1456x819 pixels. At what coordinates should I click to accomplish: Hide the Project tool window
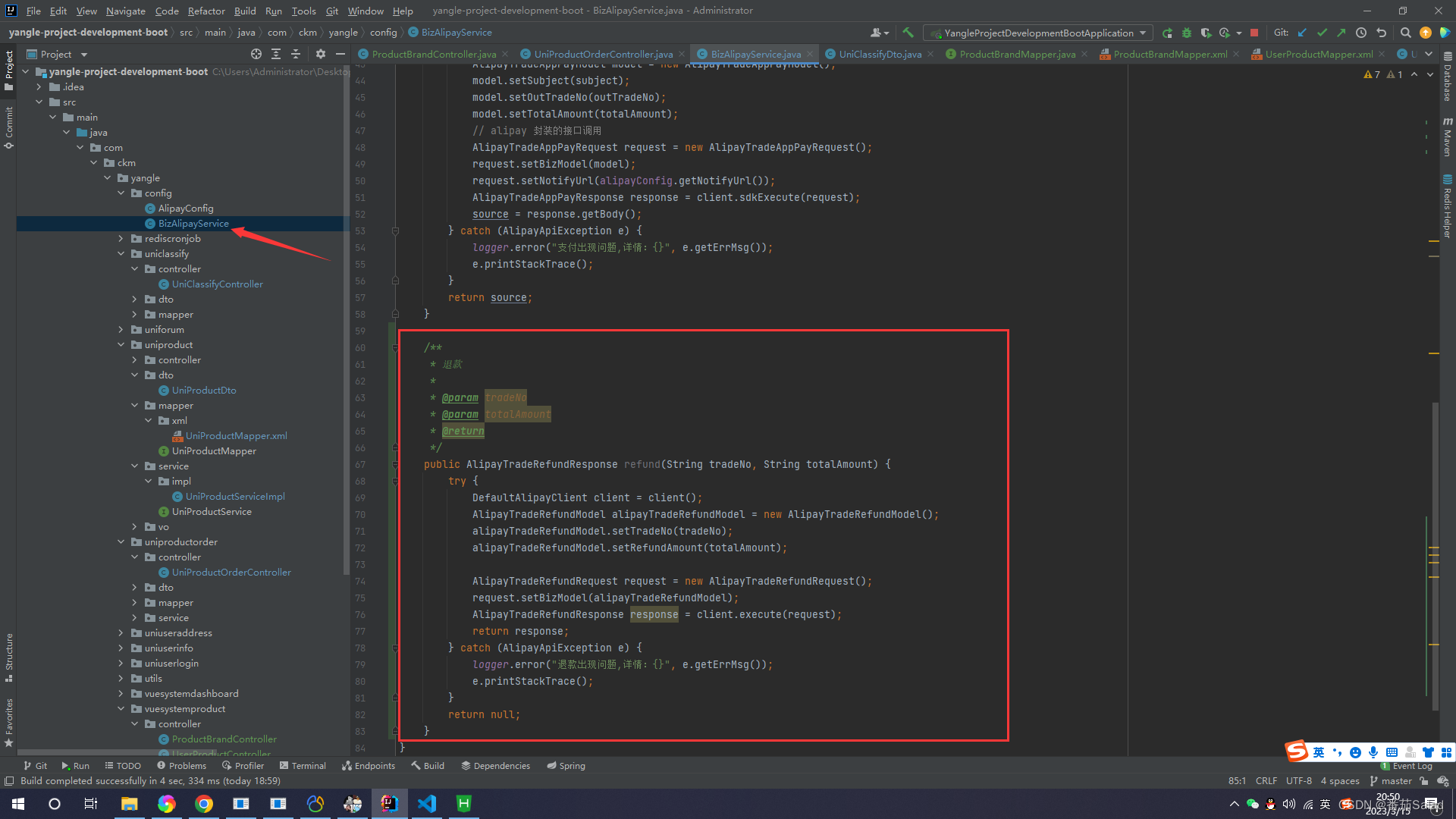click(x=340, y=54)
